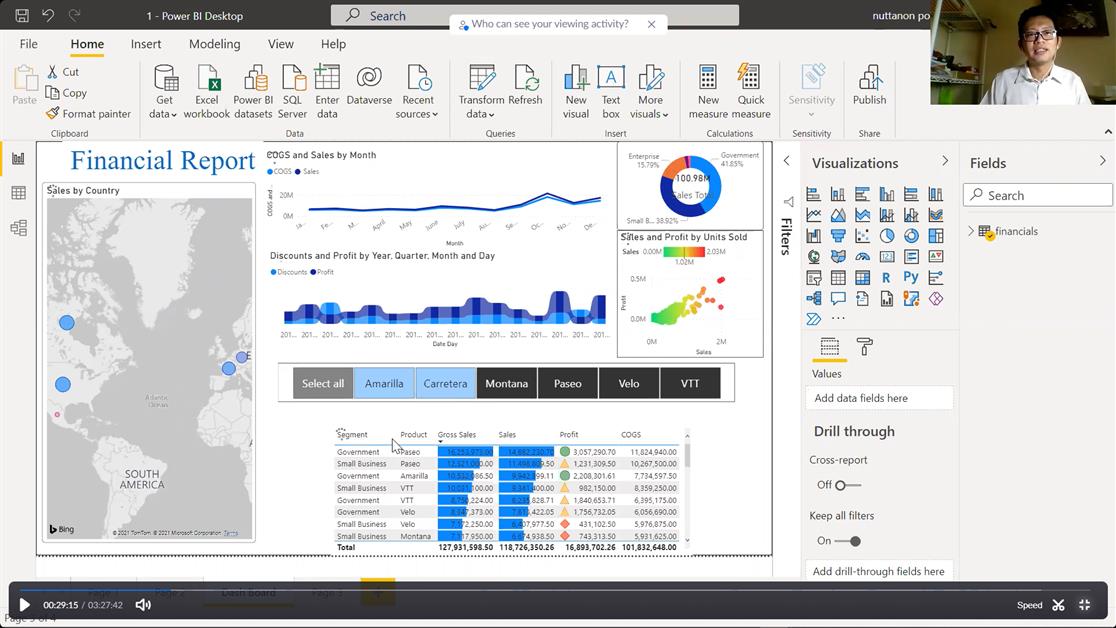Screen dimensions: 1116x628
Task: Open the Get data source picker
Action: [164, 91]
